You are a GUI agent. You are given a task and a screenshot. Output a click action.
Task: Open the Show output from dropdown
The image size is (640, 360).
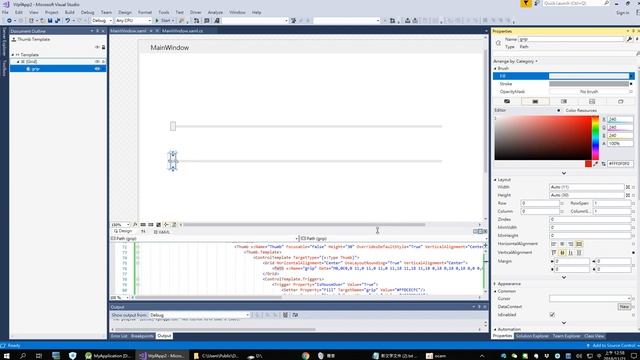(200, 315)
